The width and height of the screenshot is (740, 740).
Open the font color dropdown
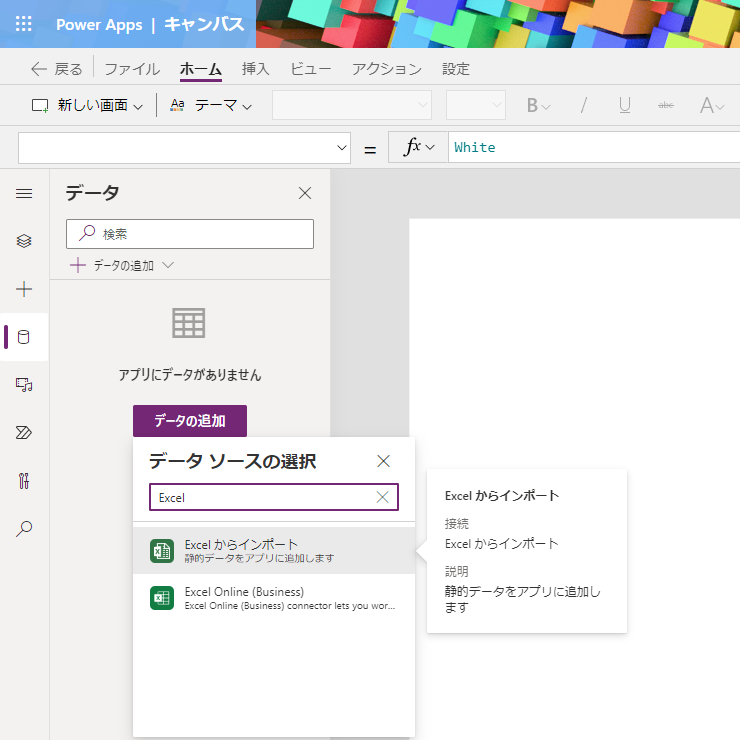[x=712, y=105]
